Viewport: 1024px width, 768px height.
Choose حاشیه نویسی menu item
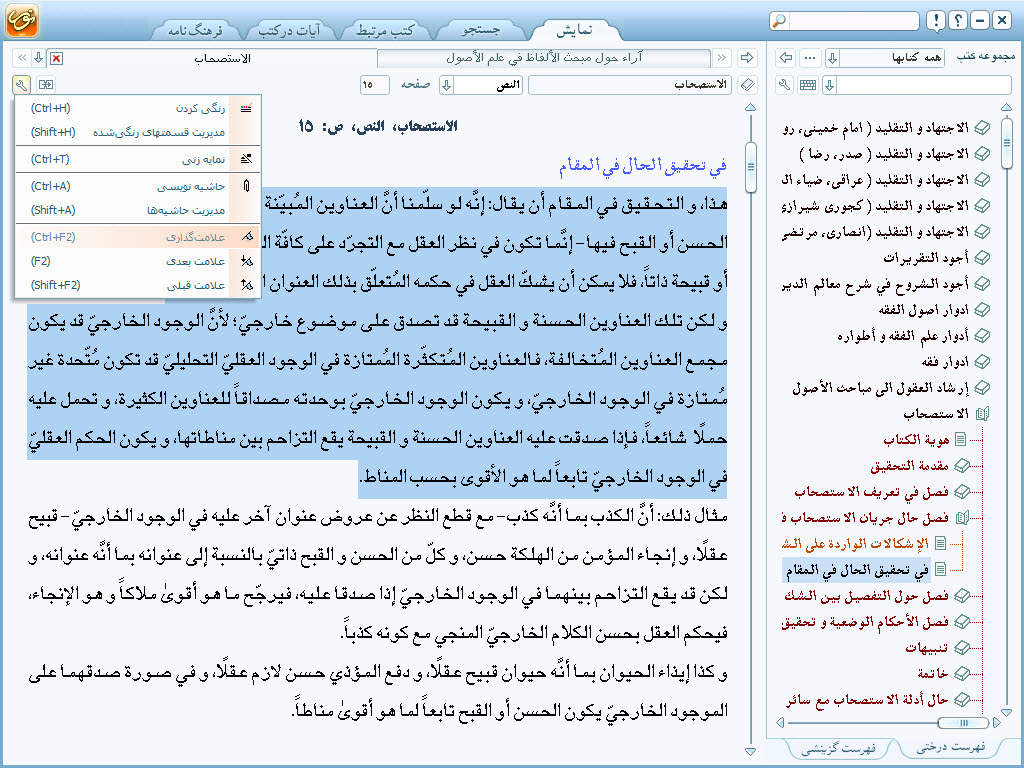(138, 186)
